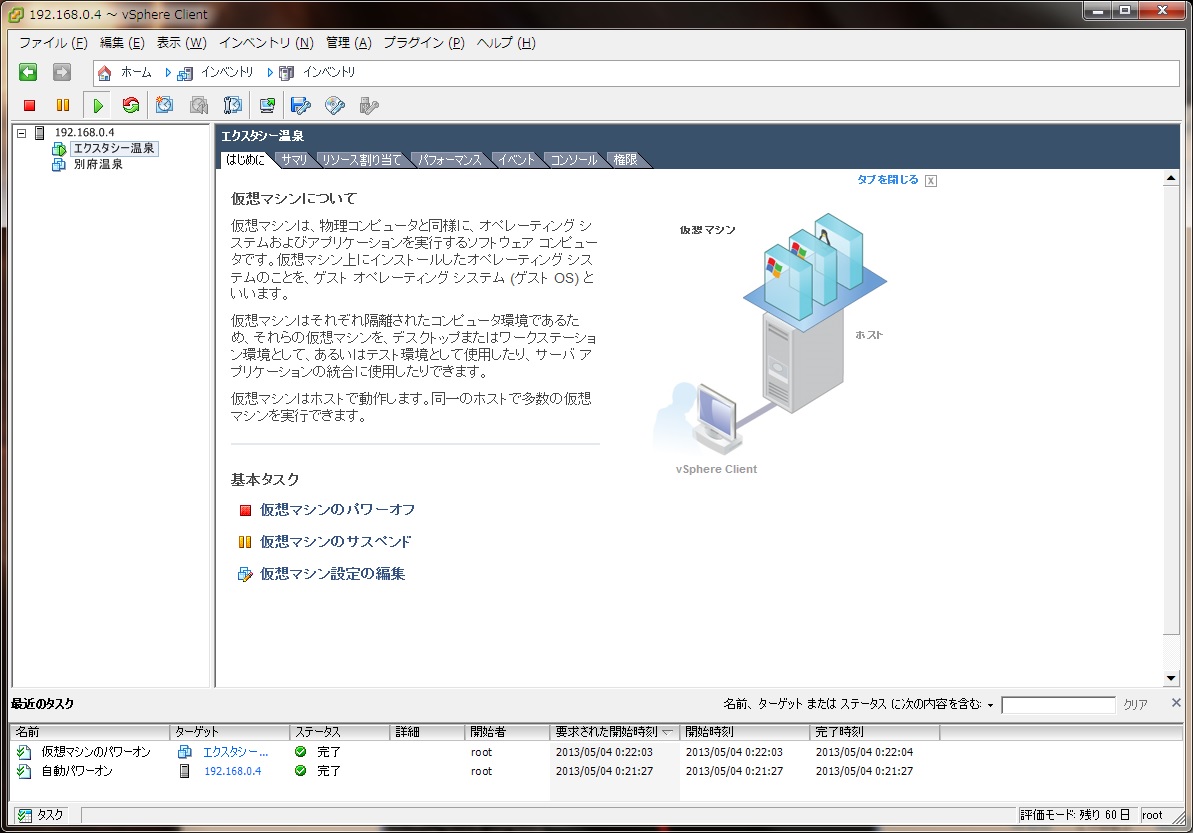
Task: Click the Reset virtual machine icon
Action: point(131,105)
